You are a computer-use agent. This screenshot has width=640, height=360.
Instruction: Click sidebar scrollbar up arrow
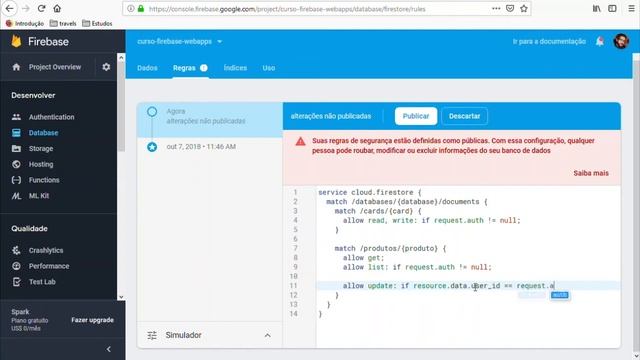(121, 58)
